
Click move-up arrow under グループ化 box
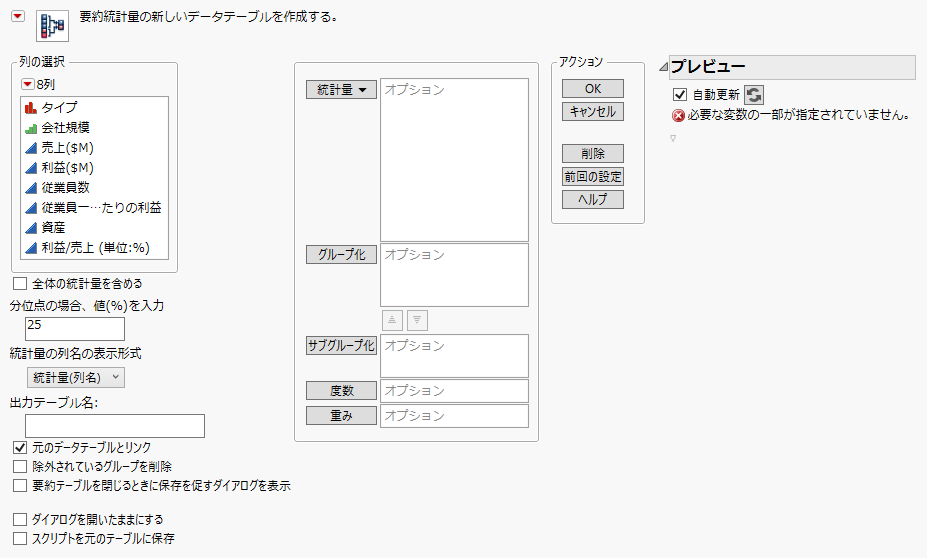click(392, 320)
